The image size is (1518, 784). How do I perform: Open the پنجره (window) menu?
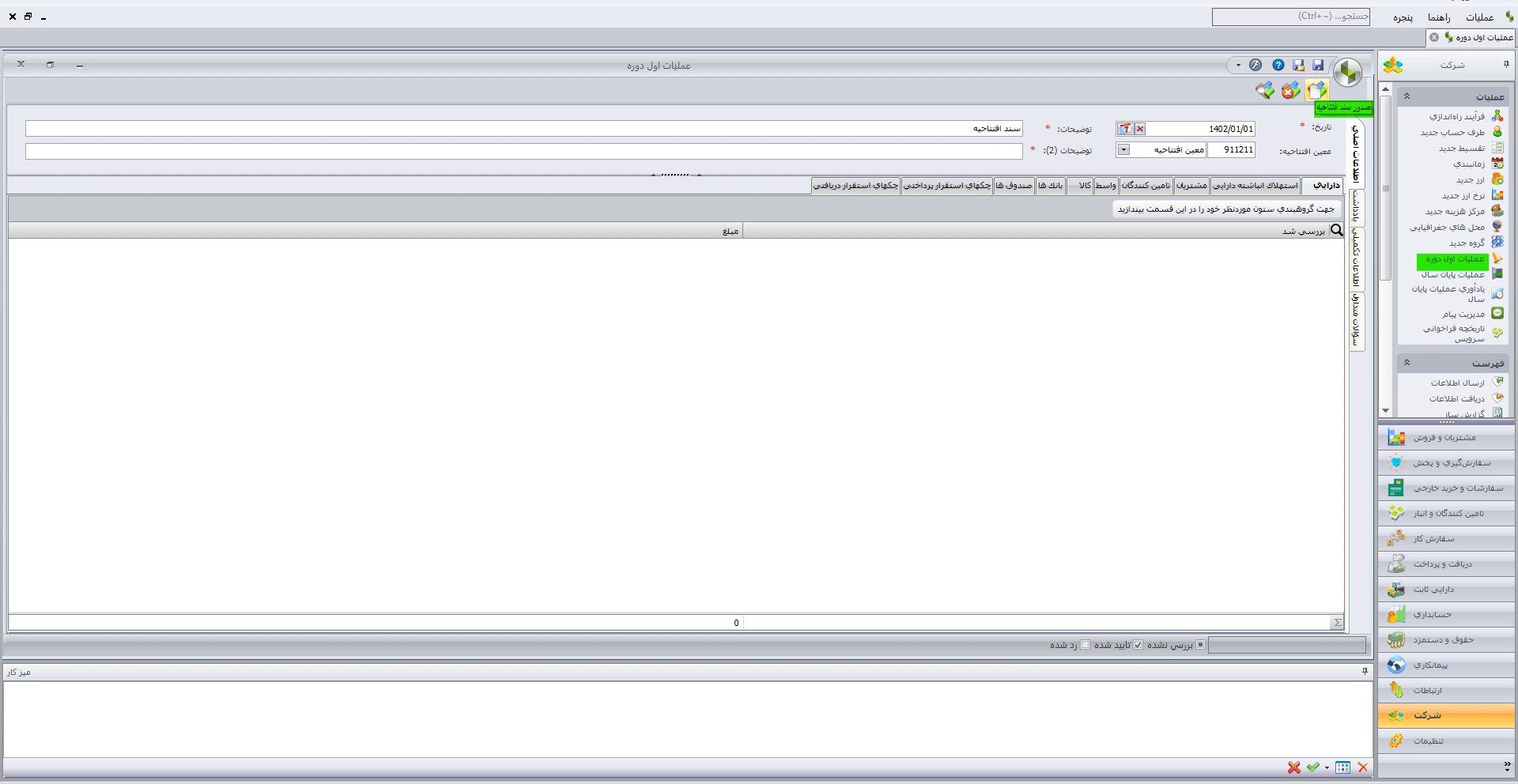pos(1403,17)
